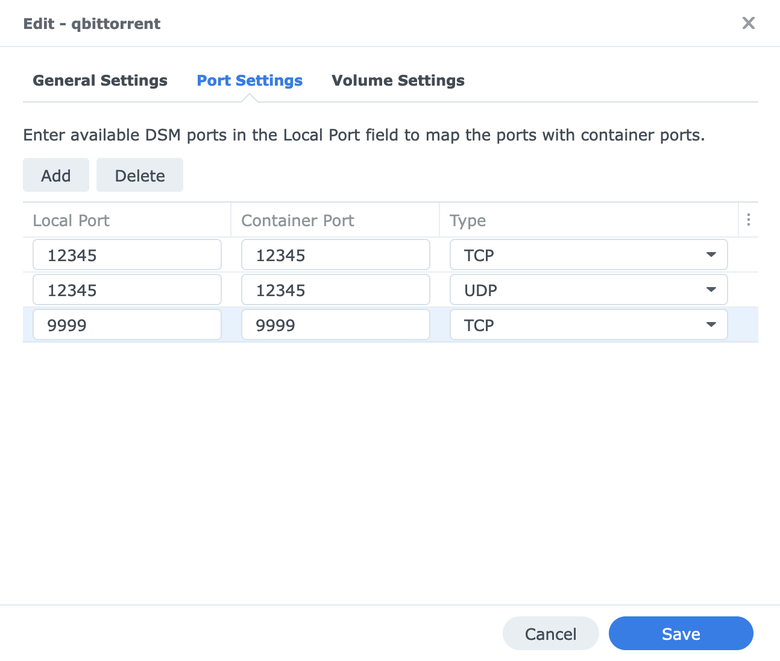The height and width of the screenshot is (661, 780).
Task: Click the Delete button
Action: 140,175
